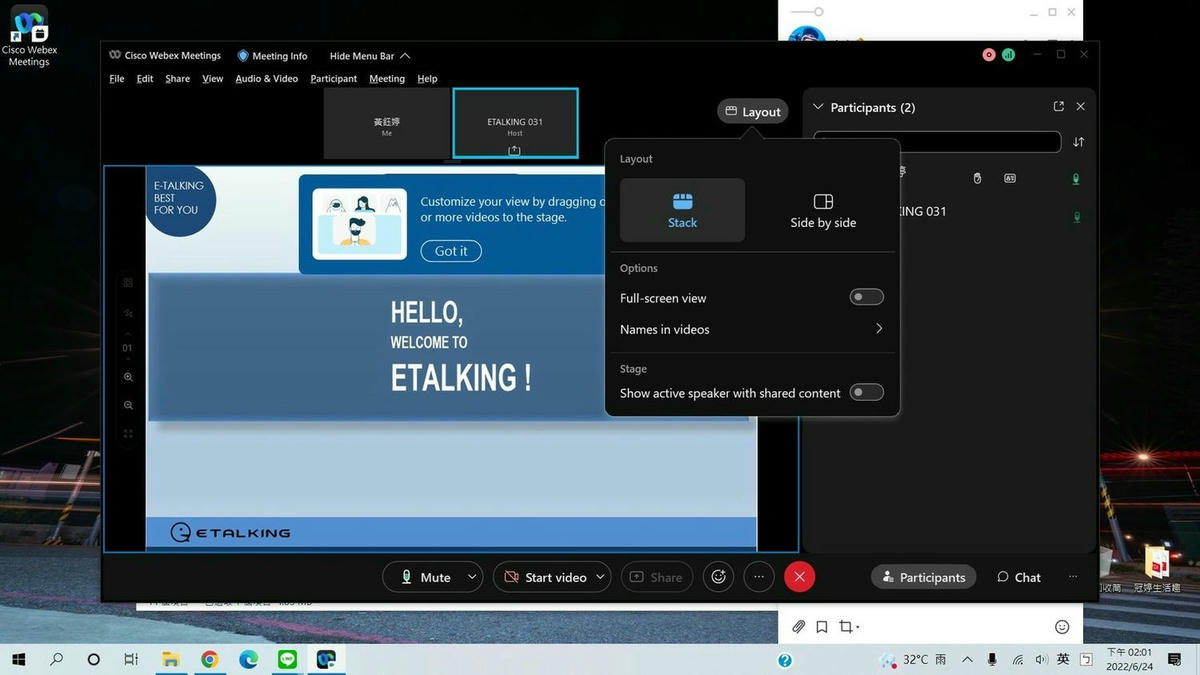
Task: Click green microphone icon of first participant
Action: (x=1077, y=179)
